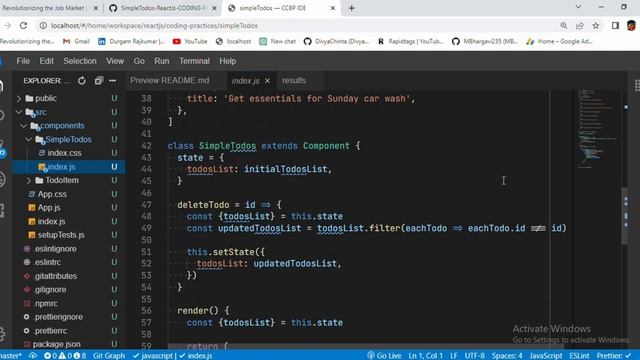
Task: Open a new browser tab
Action: coord(351,8)
